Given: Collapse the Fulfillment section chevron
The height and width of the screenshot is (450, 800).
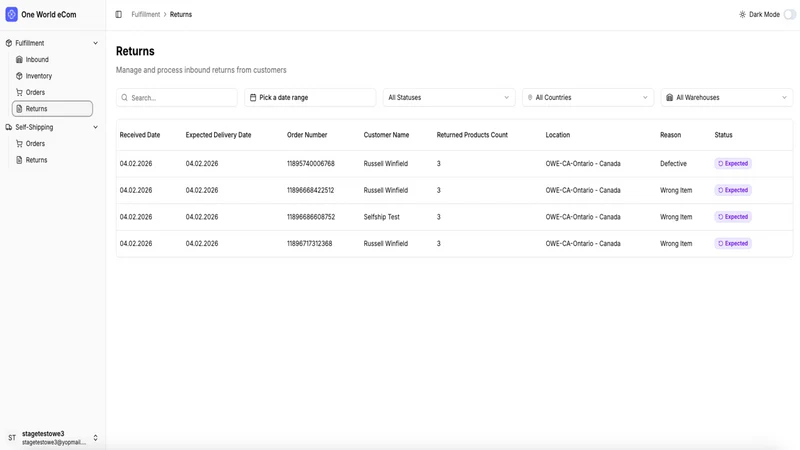Looking at the screenshot, I should point(95,43).
